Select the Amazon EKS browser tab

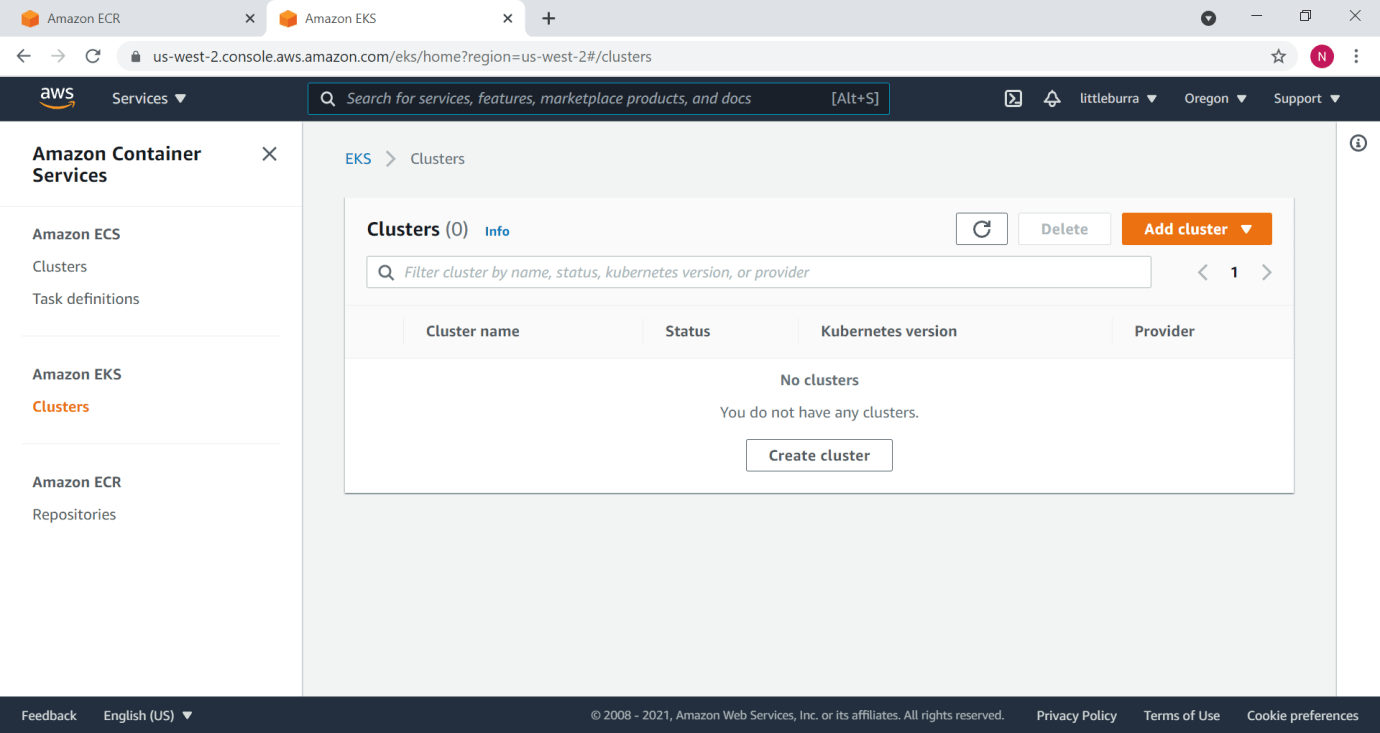395,18
